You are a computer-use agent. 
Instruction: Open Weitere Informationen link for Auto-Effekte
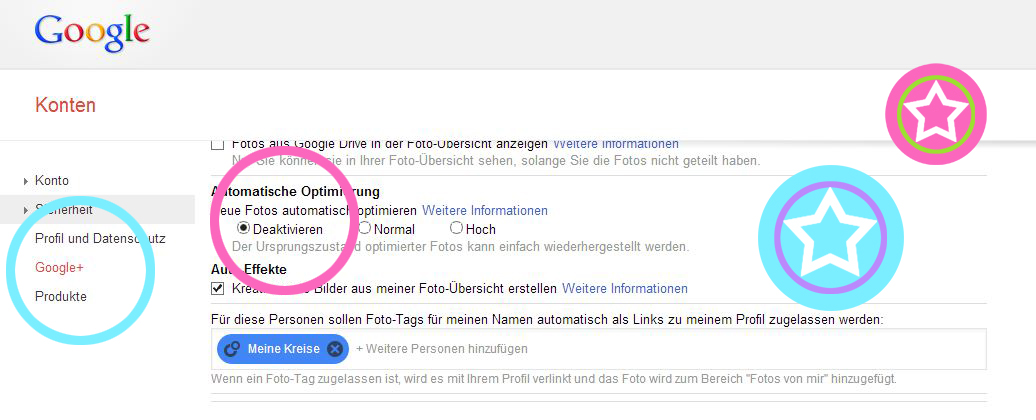tap(624, 289)
